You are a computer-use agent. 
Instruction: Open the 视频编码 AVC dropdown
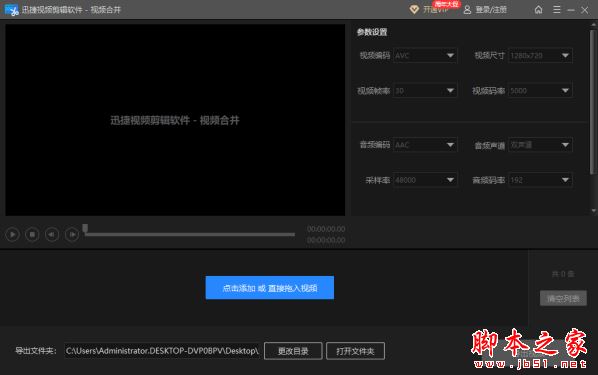click(x=425, y=56)
